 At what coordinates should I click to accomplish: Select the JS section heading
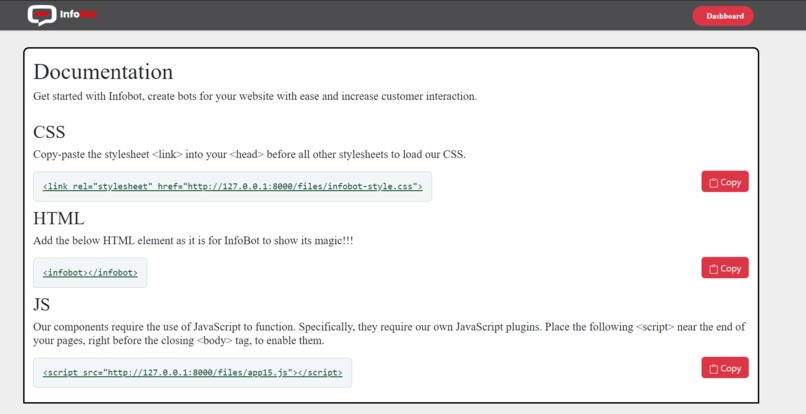click(x=42, y=304)
